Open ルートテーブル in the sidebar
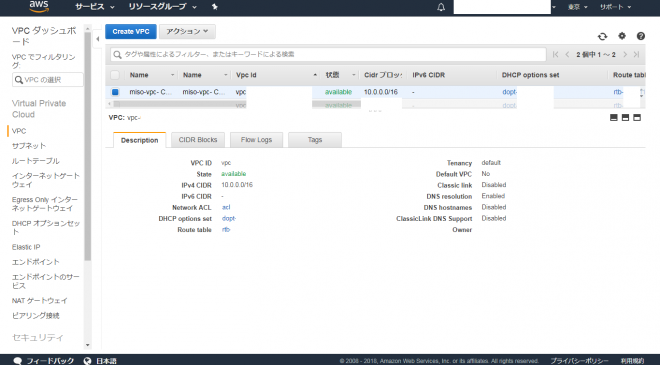The height and width of the screenshot is (365, 660). click(x=35, y=161)
